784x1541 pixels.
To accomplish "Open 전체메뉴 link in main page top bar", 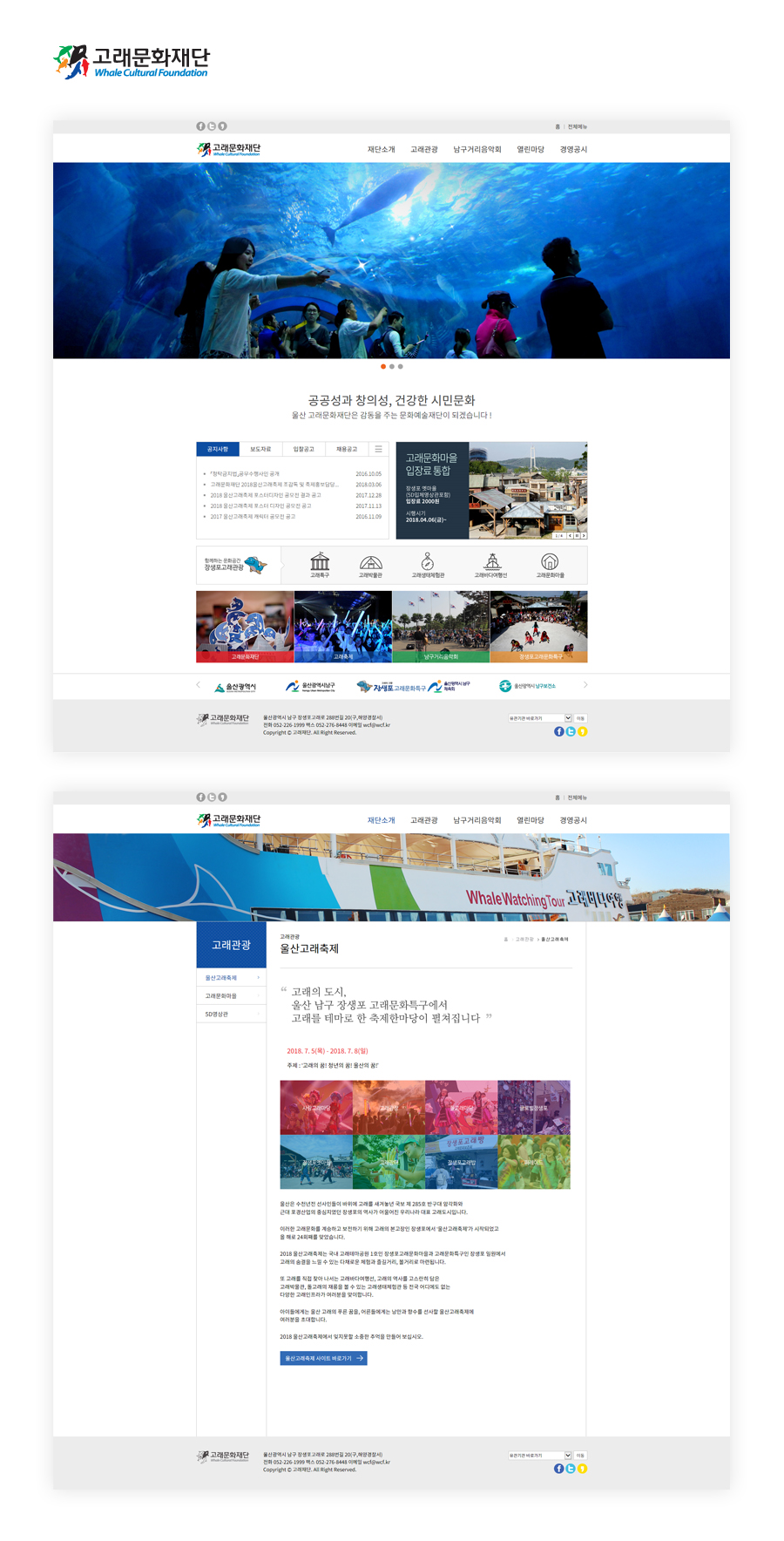I will [x=578, y=126].
